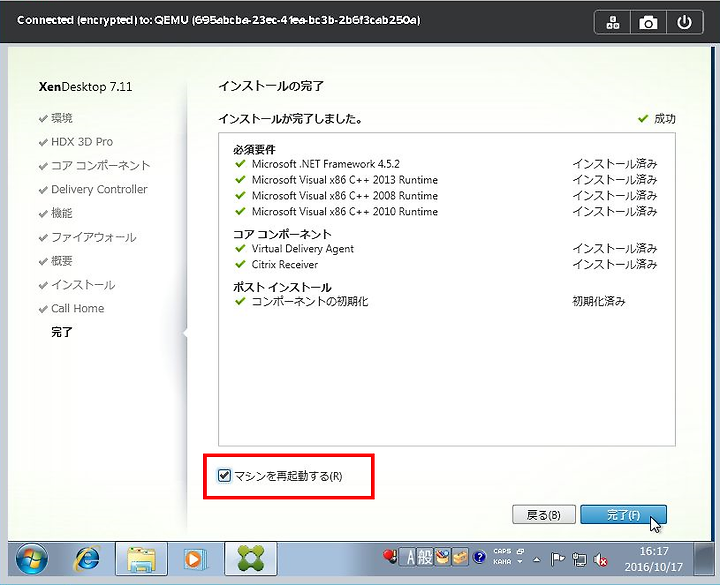Click Microsoft Visual x86 C++ 2010 Runtime
This screenshot has height=585, width=720.
(x=344, y=212)
